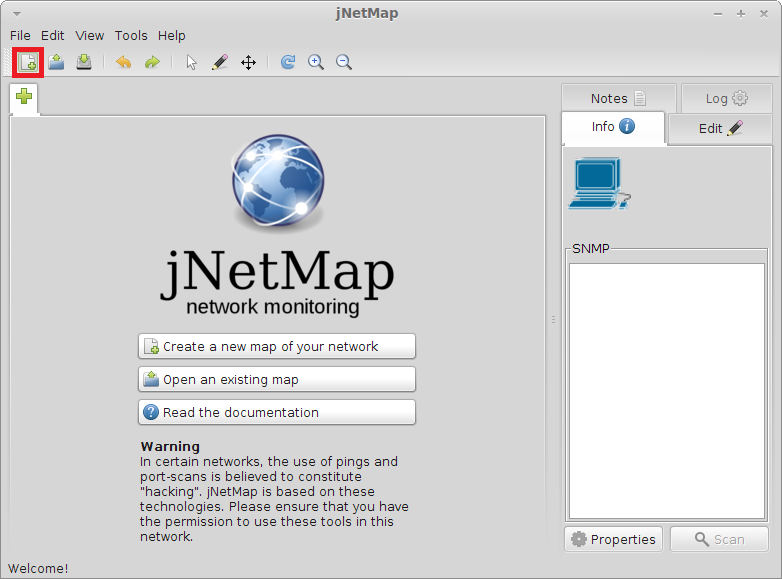Select the move crosshair tool
782x579 pixels.
(248, 62)
